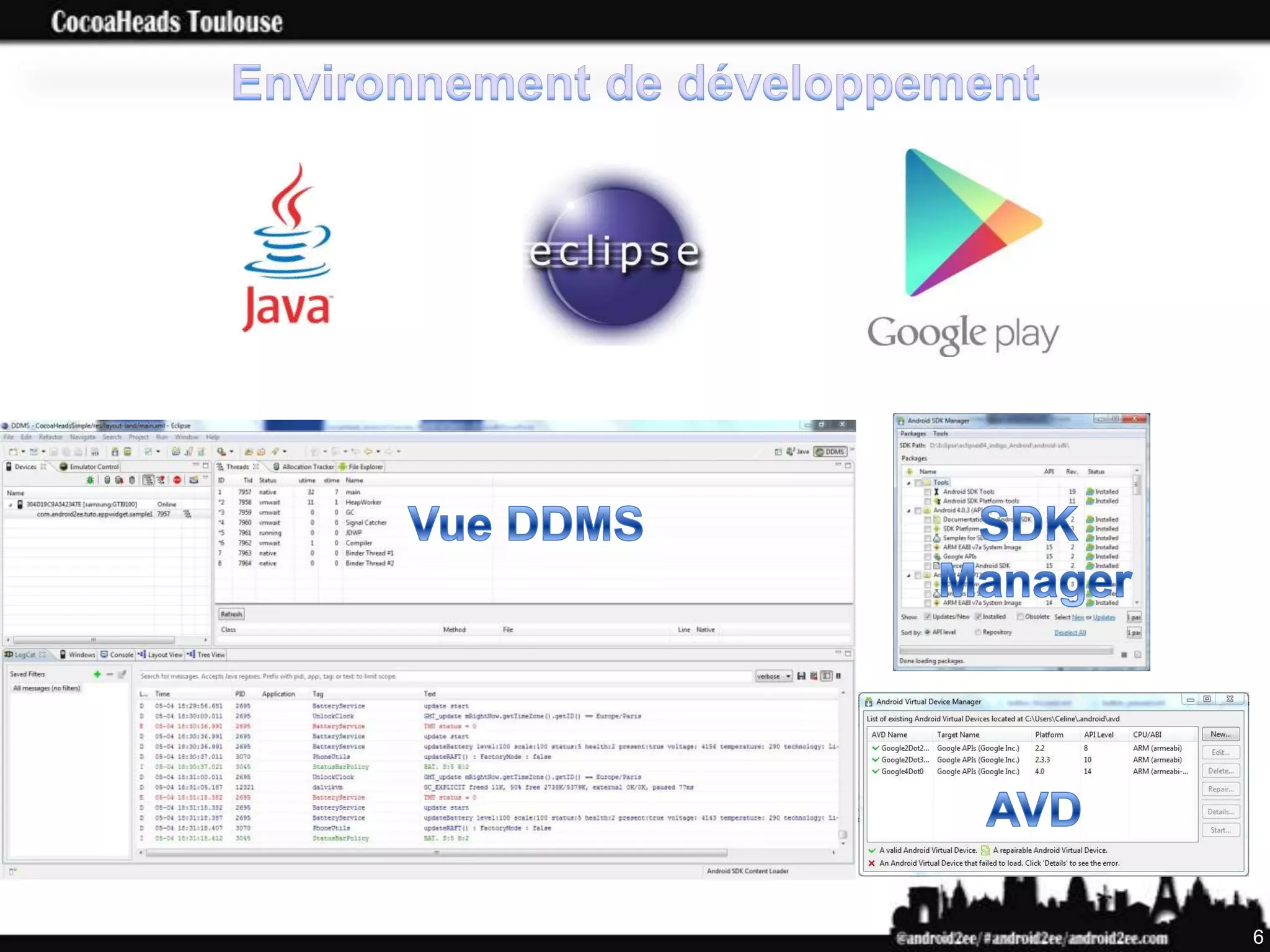
Task: Click the green debug bug icon in Devices panel
Action: pyautogui.click(x=91, y=480)
